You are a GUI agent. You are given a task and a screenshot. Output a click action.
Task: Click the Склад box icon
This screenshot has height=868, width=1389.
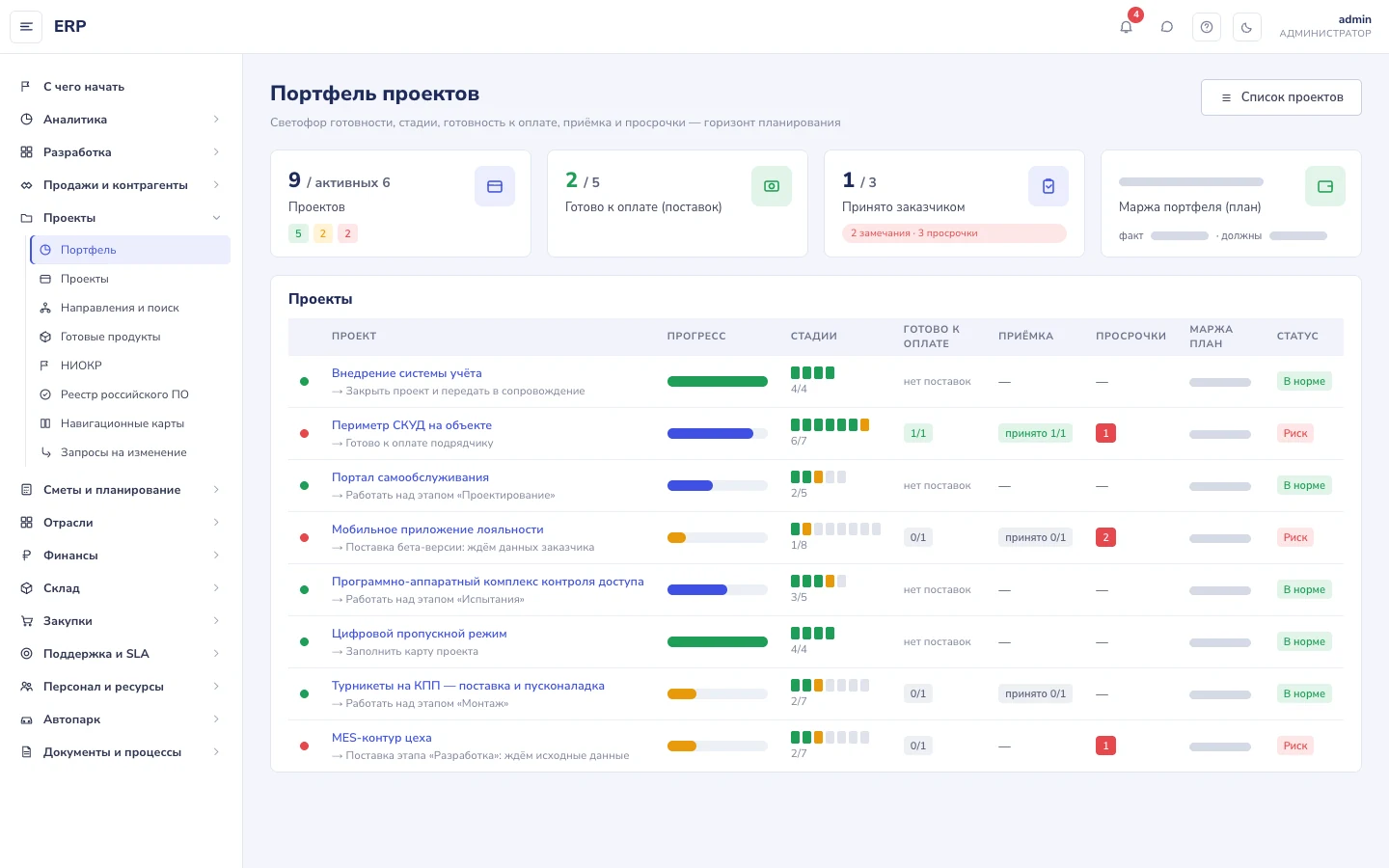[x=27, y=588]
